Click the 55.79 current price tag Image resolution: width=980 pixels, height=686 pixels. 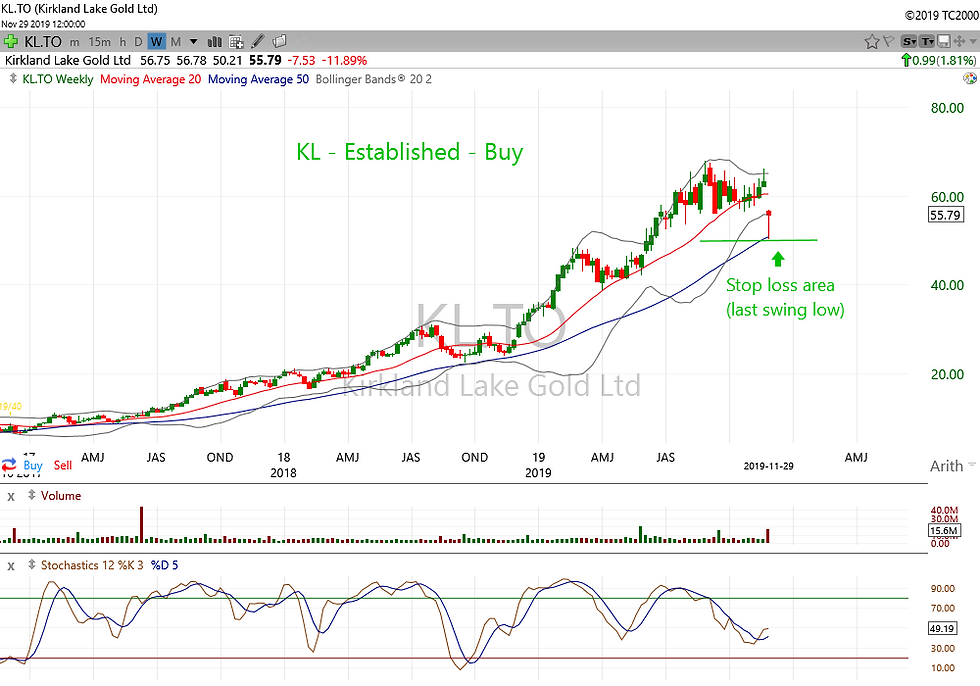pos(946,216)
